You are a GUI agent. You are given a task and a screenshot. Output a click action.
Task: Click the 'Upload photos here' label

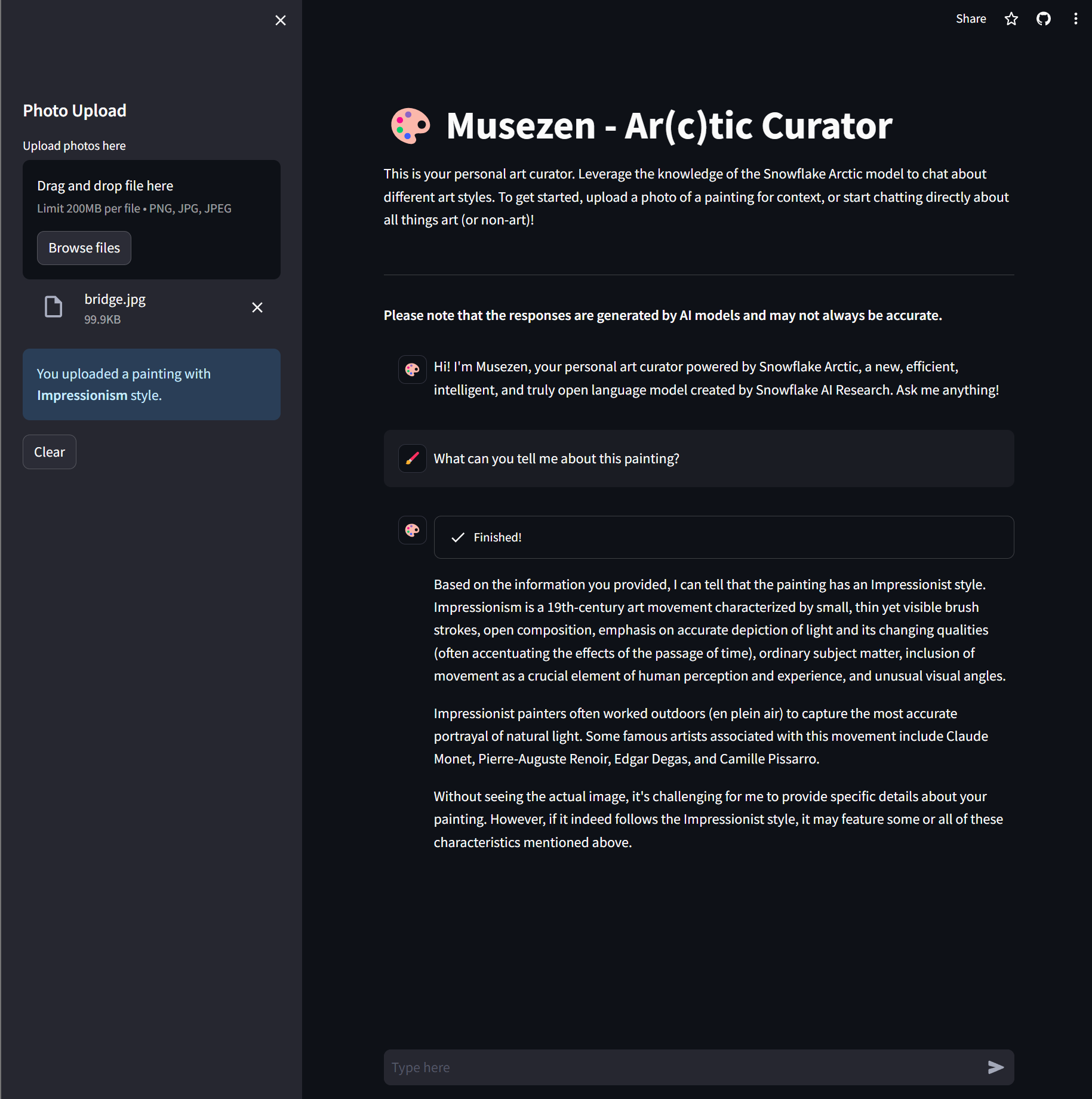74,146
